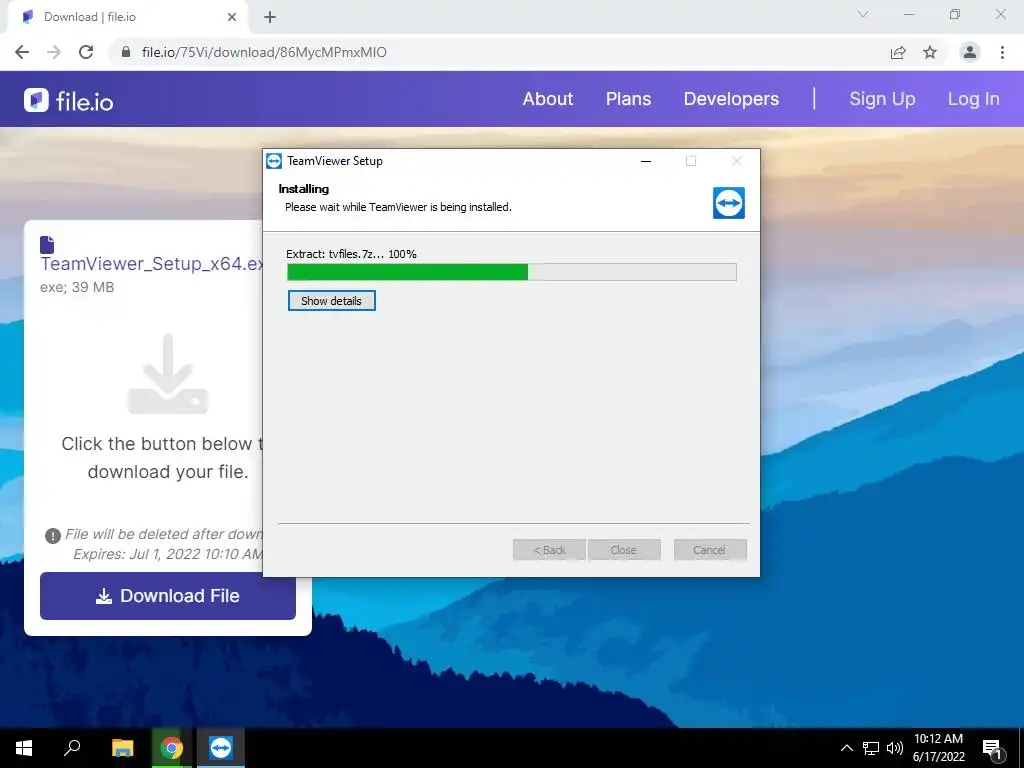The width and height of the screenshot is (1024, 768).
Task: Click the browser forward arrow
Action: [54, 52]
